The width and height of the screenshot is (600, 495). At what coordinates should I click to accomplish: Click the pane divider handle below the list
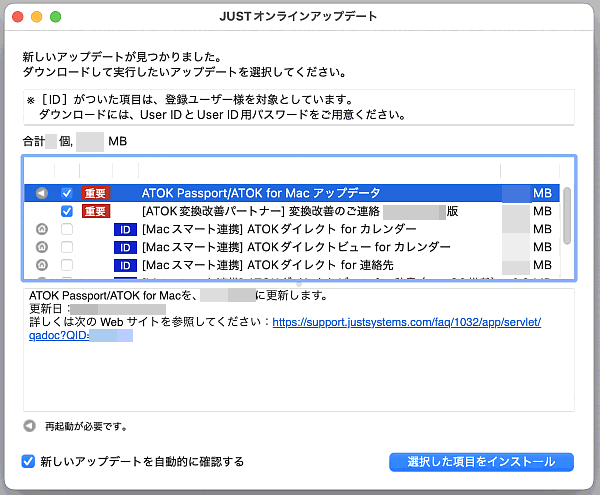(299, 284)
